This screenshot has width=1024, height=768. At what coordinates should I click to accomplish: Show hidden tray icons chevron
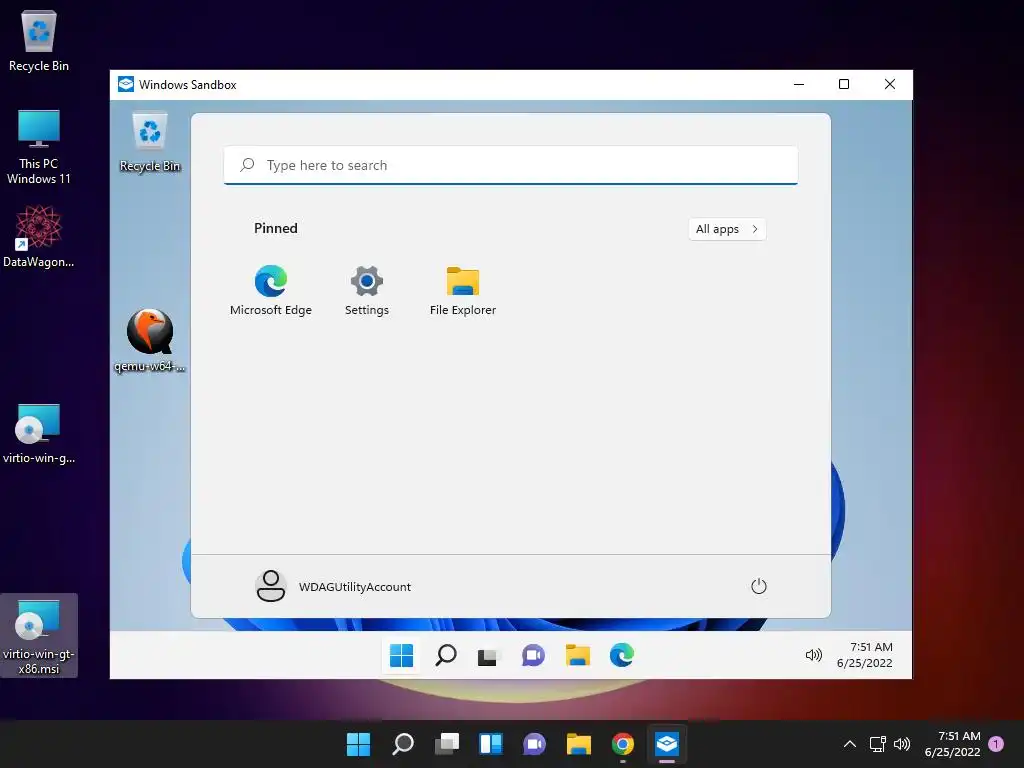pyautogui.click(x=850, y=744)
